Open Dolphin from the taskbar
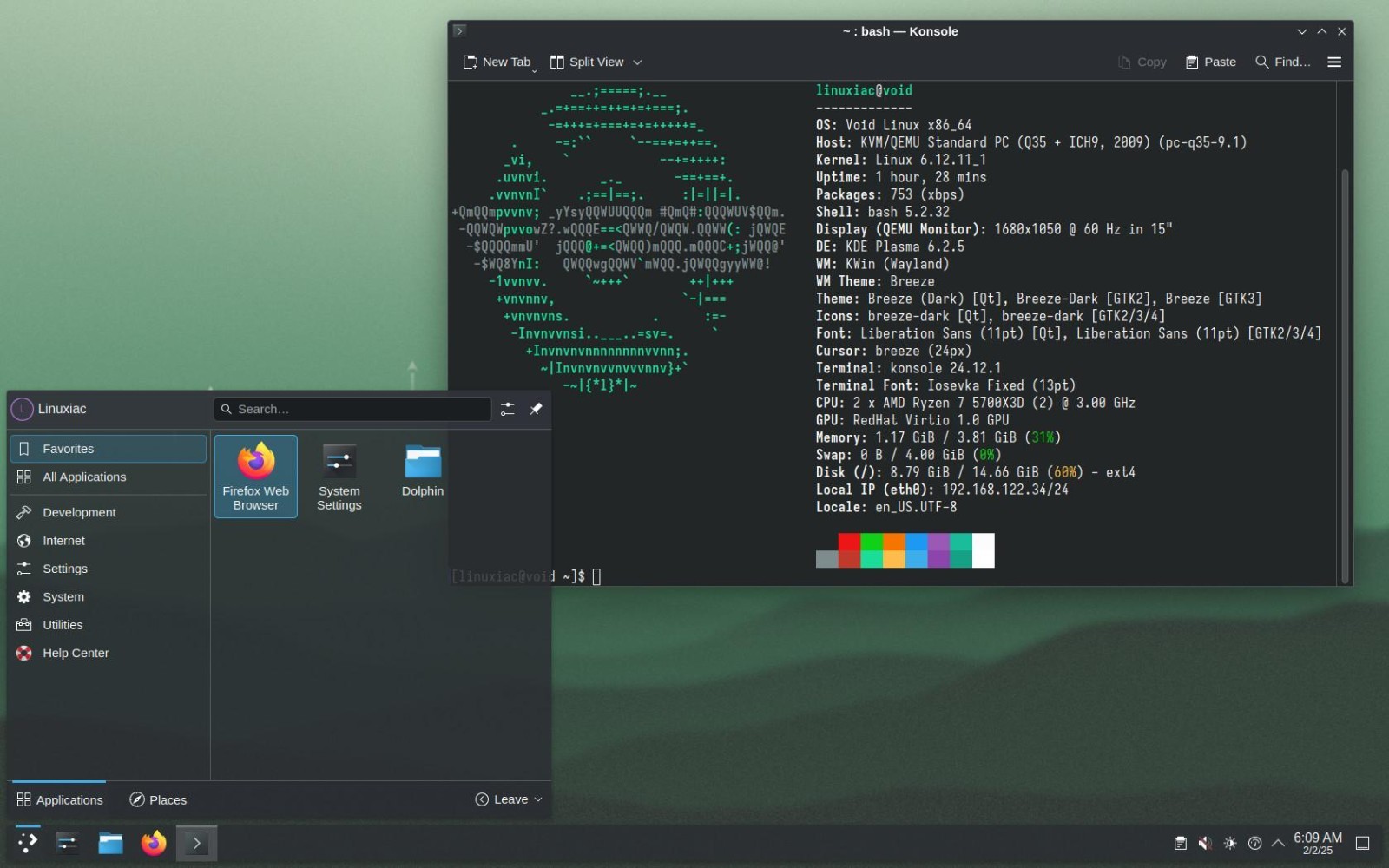This screenshot has height=868, width=1389. point(110,843)
